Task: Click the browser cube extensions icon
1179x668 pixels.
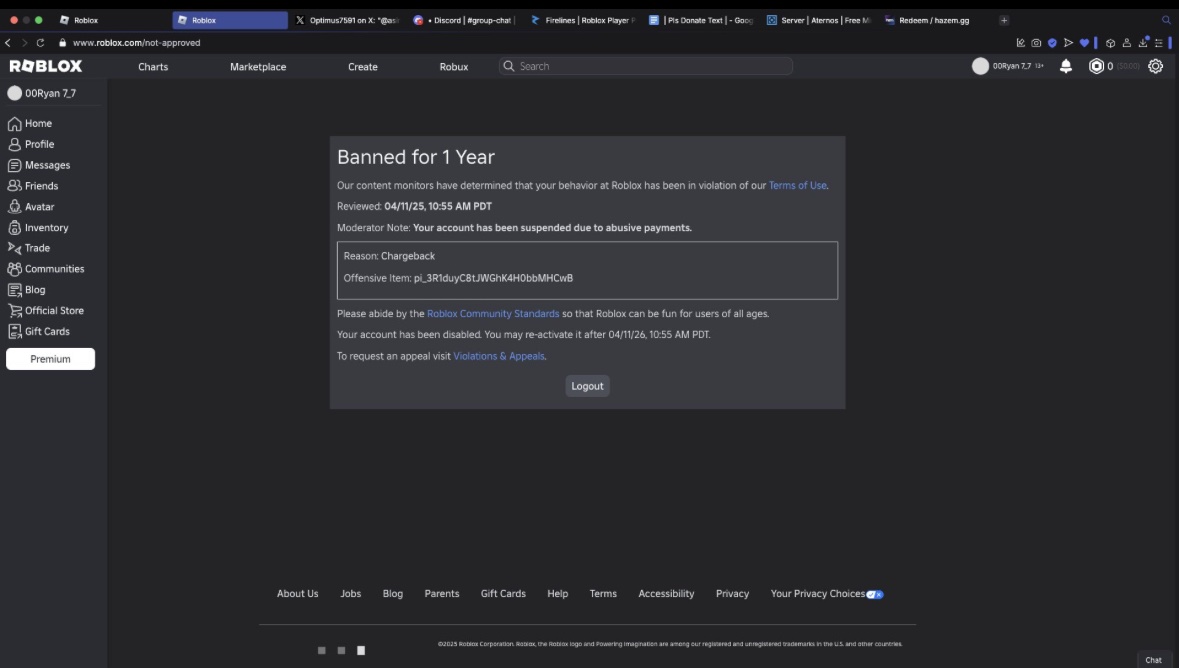Action: (x=1110, y=43)
